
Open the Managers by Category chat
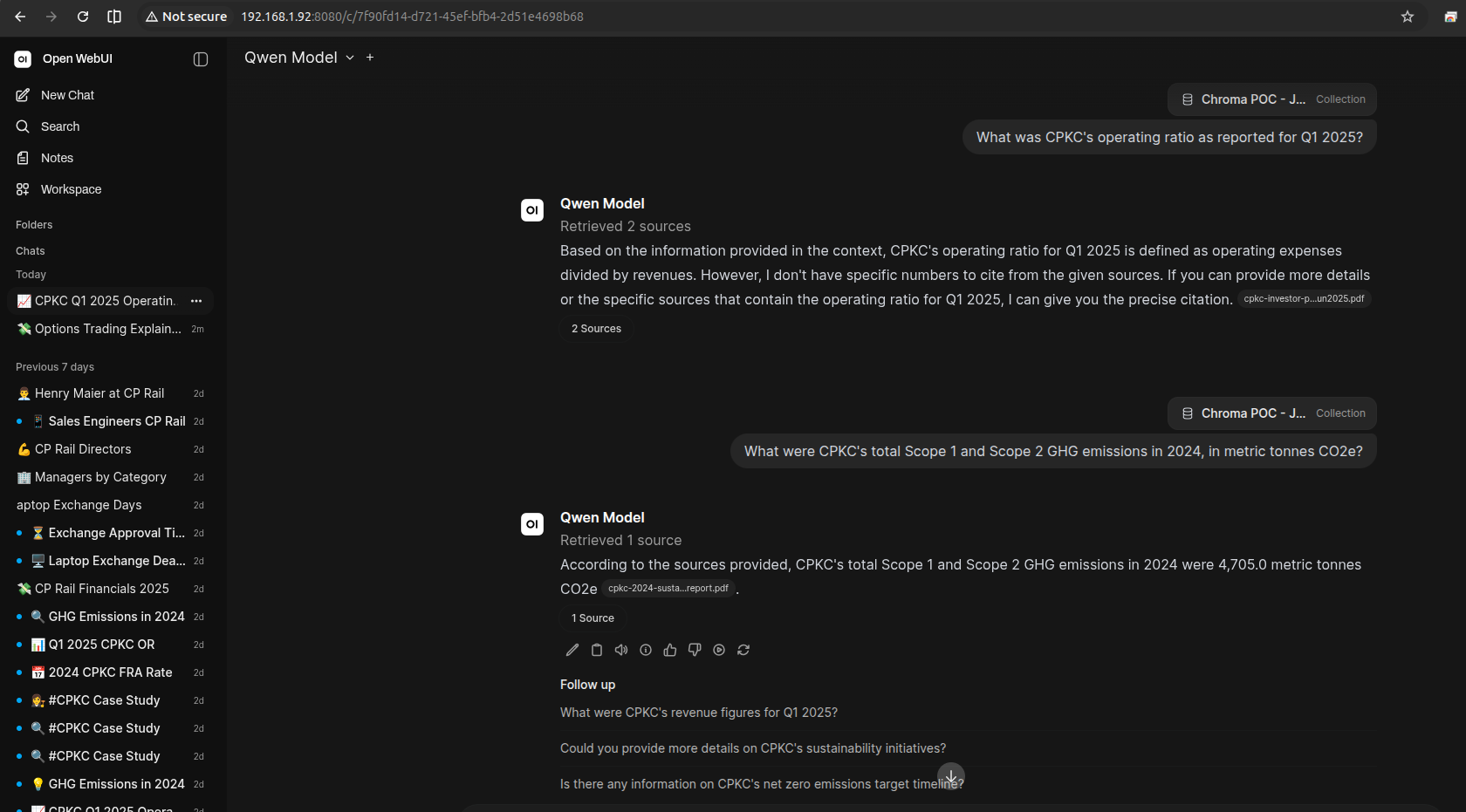tap(110, 477)
